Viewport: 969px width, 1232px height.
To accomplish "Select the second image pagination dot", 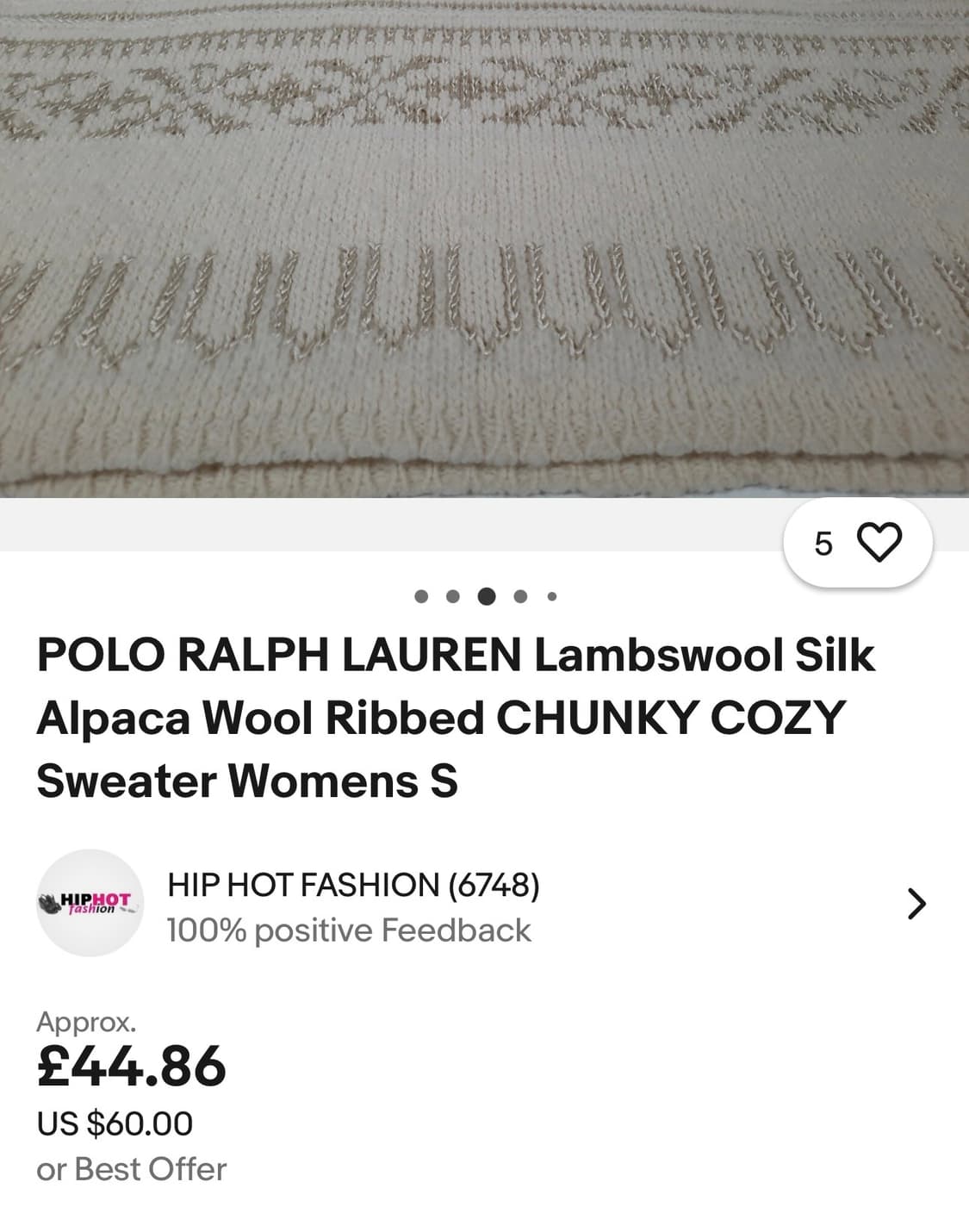I will click(x=453, y=596).
